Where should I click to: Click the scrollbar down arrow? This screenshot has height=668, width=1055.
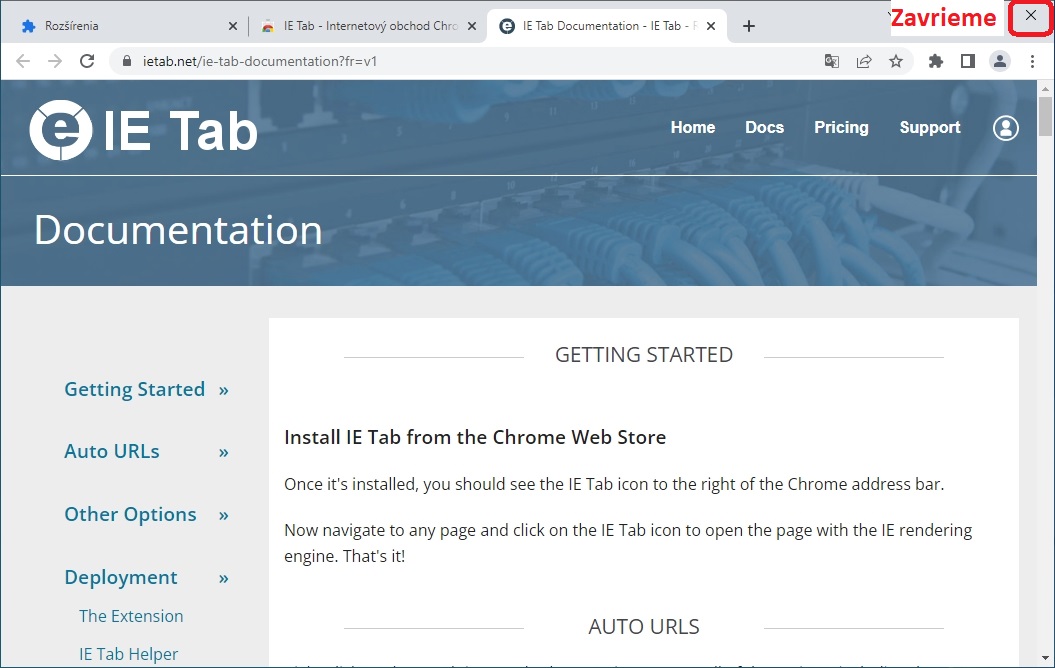[1045, 658]
